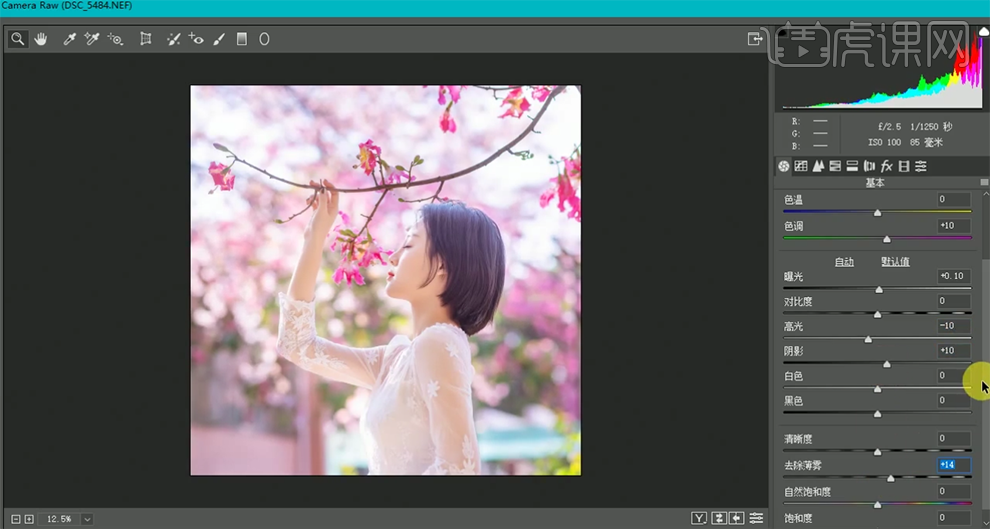Open the zoom level dropdown
Viewport: 990px width, 529px height.
click(x=87, y=519)
